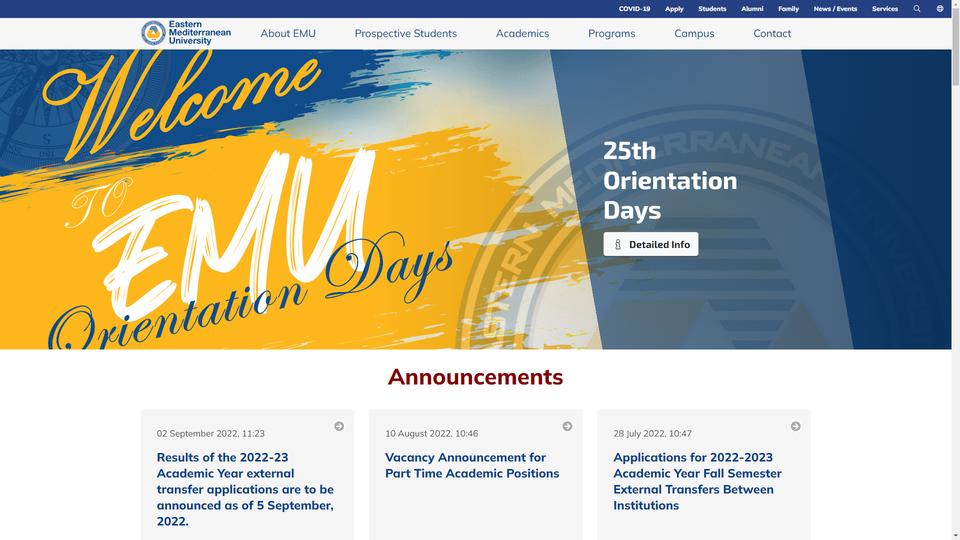The height and width of the screenshot is (540, 960).
Task: Open arrow icon on 02 September announcement
Action: 339,426
